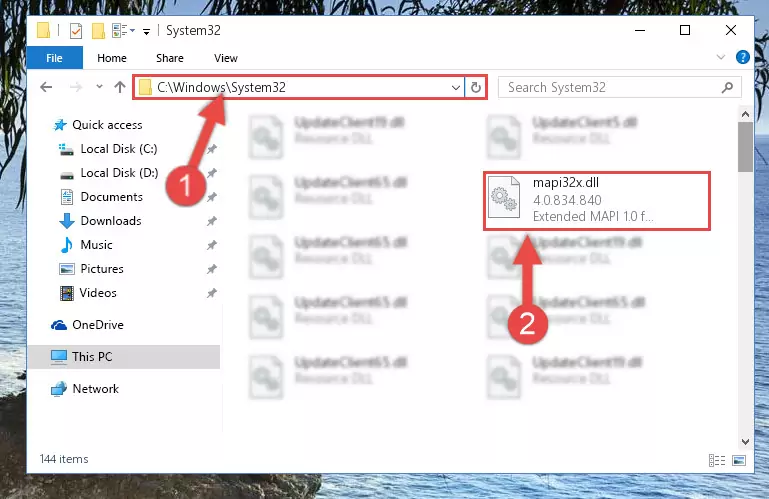Go up one level with the up arrow
This screenshot has width=769, height=499.
point(120,87)
